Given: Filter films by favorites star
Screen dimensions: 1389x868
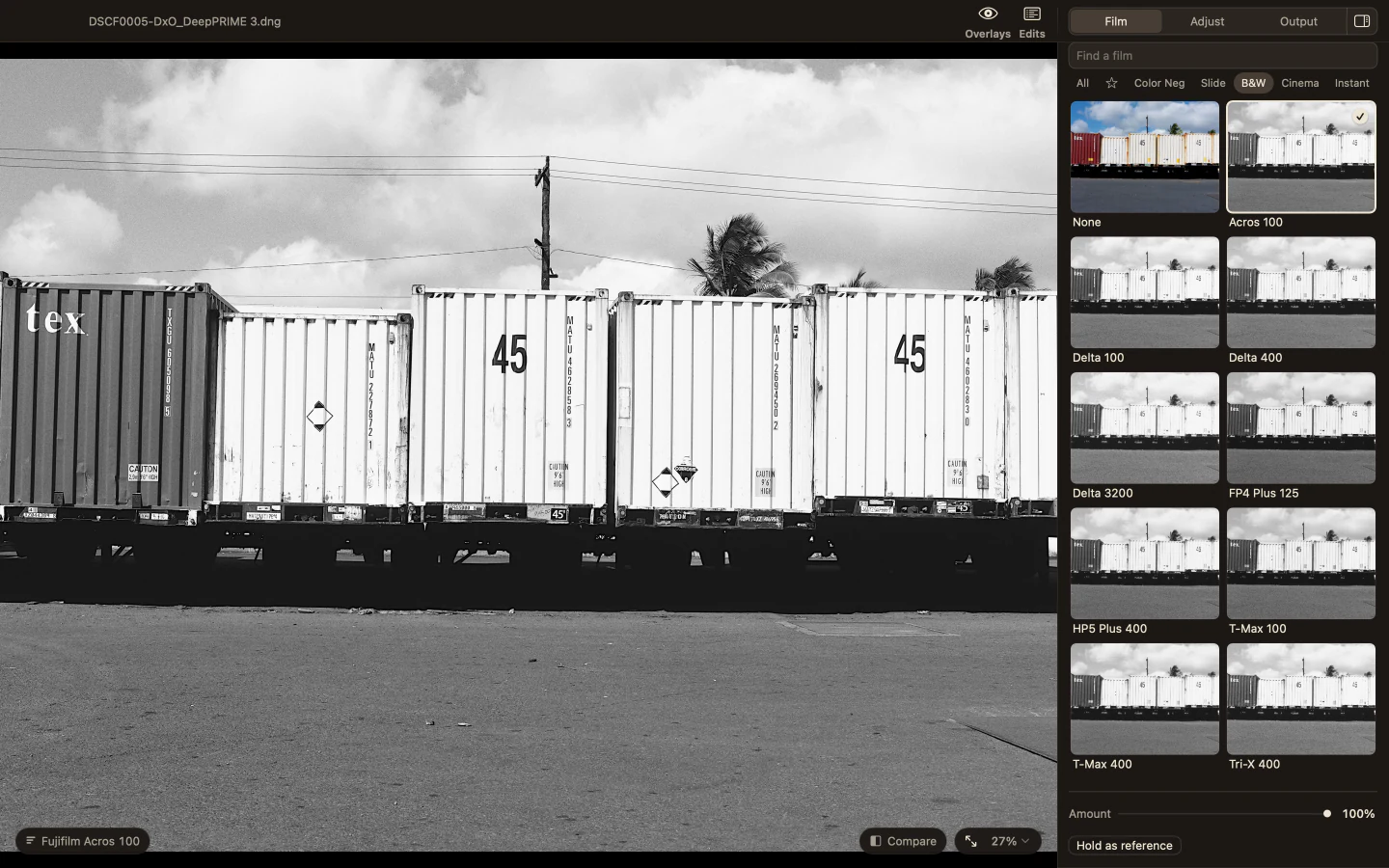Looking at the screenshot, I should tap(1111, 83).
